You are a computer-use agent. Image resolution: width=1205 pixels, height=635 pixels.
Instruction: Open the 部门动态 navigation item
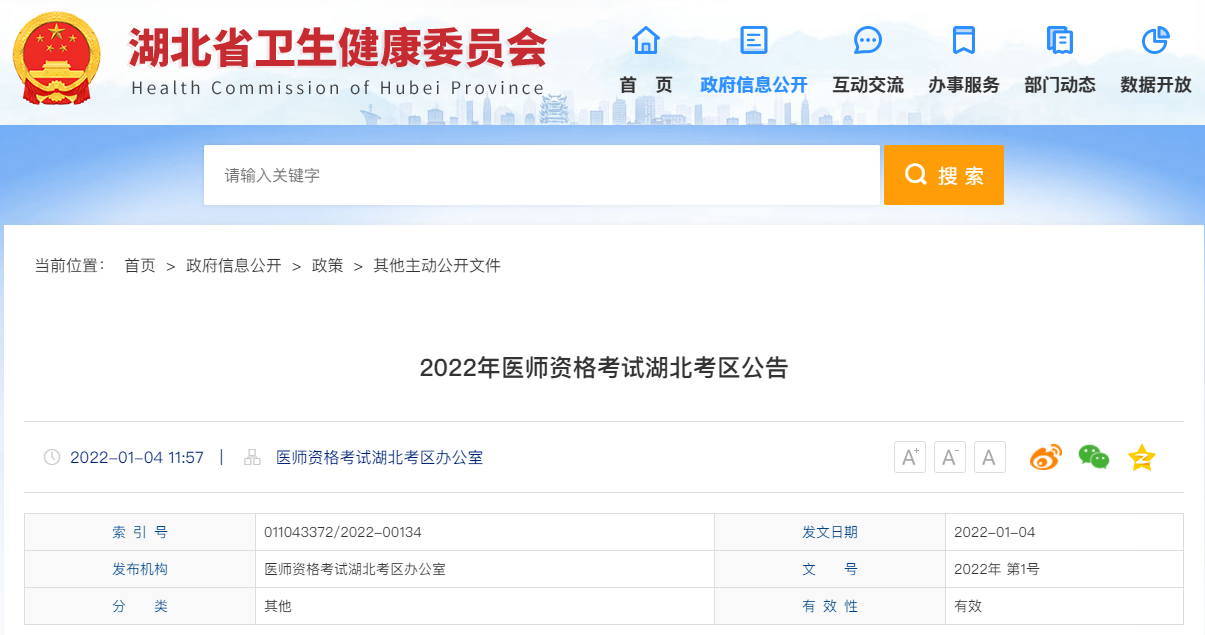pyautogui.click(x=1060, y=85)
